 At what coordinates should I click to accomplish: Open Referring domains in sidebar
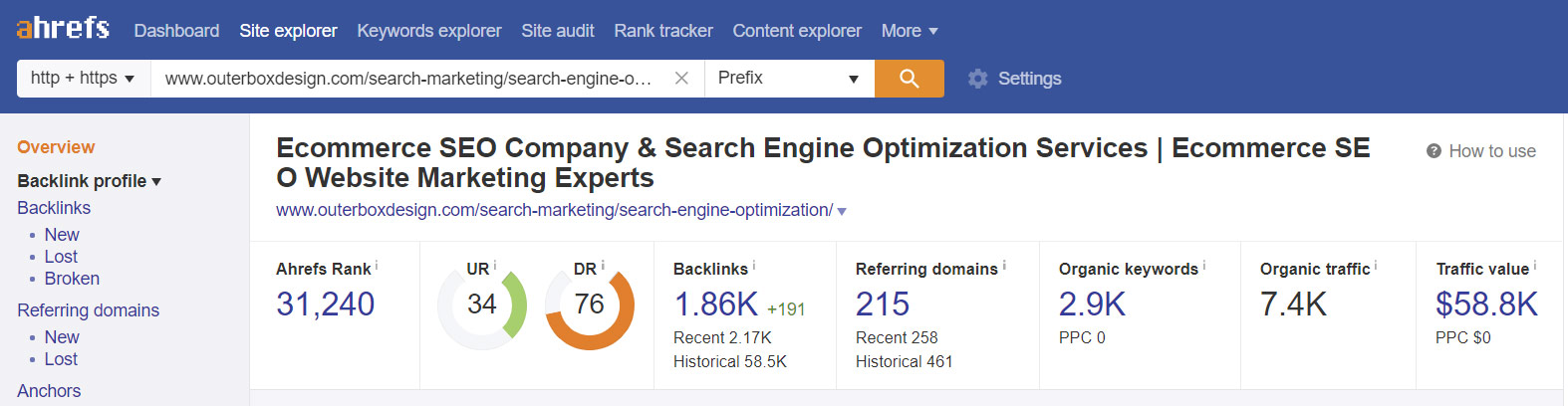point(88,310)
